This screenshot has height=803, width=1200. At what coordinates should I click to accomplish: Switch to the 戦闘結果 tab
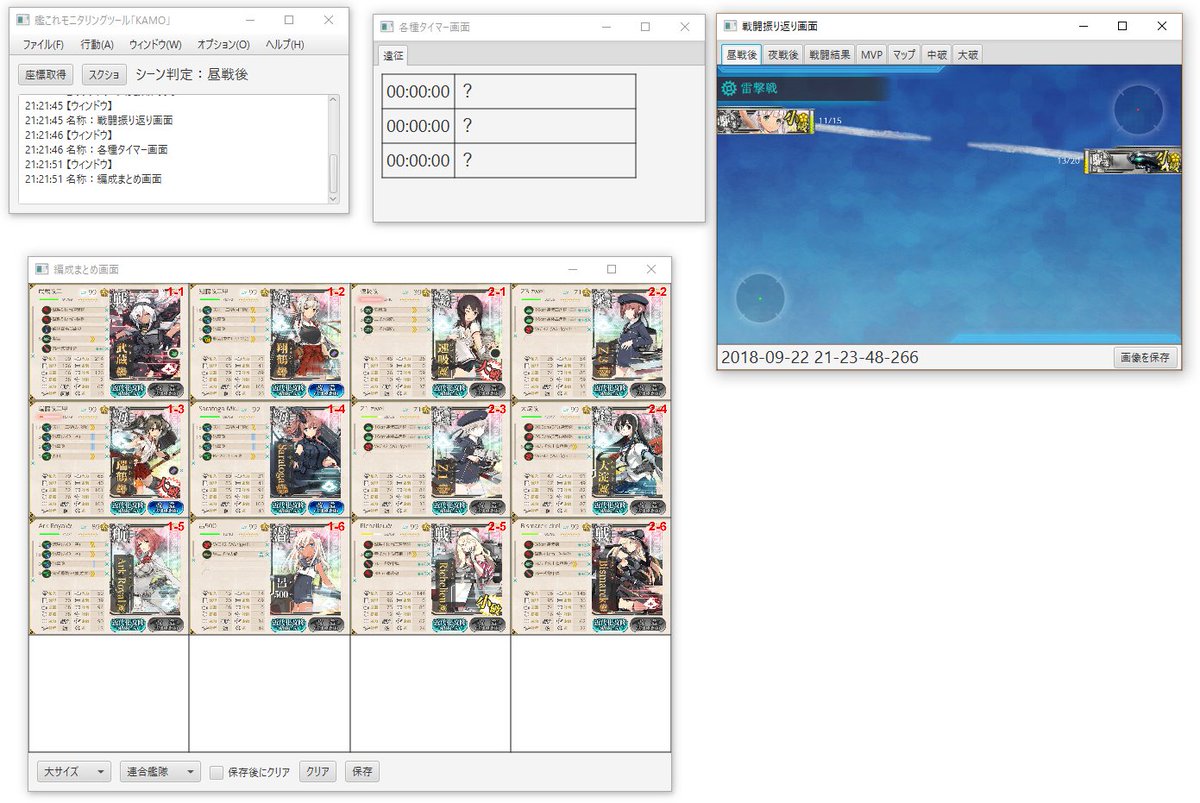(x=829, y=54)
